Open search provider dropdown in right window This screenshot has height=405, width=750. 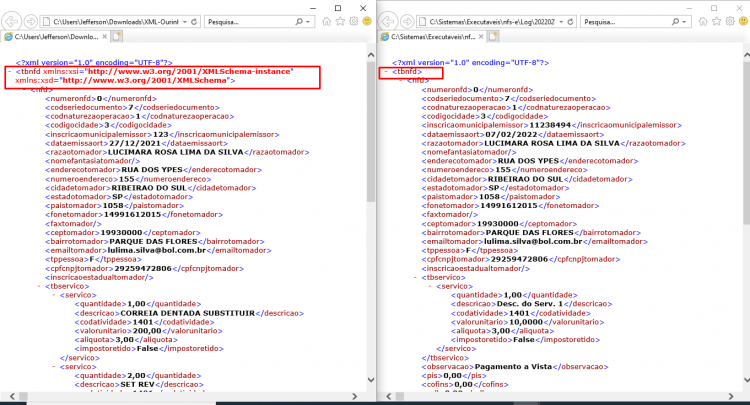point(684,22)
